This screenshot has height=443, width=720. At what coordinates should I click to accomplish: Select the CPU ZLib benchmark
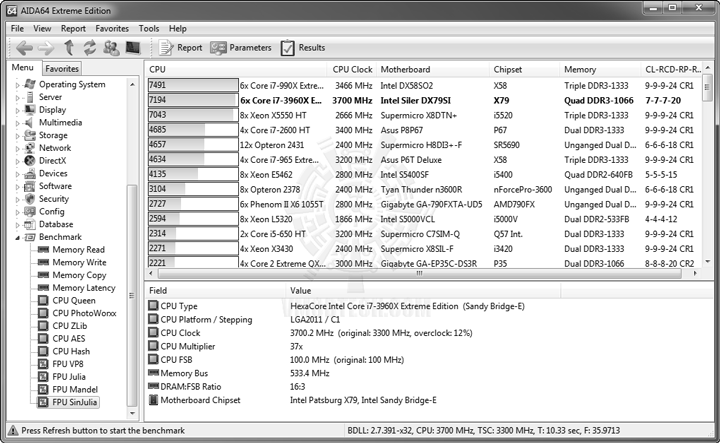click(69, 326)
